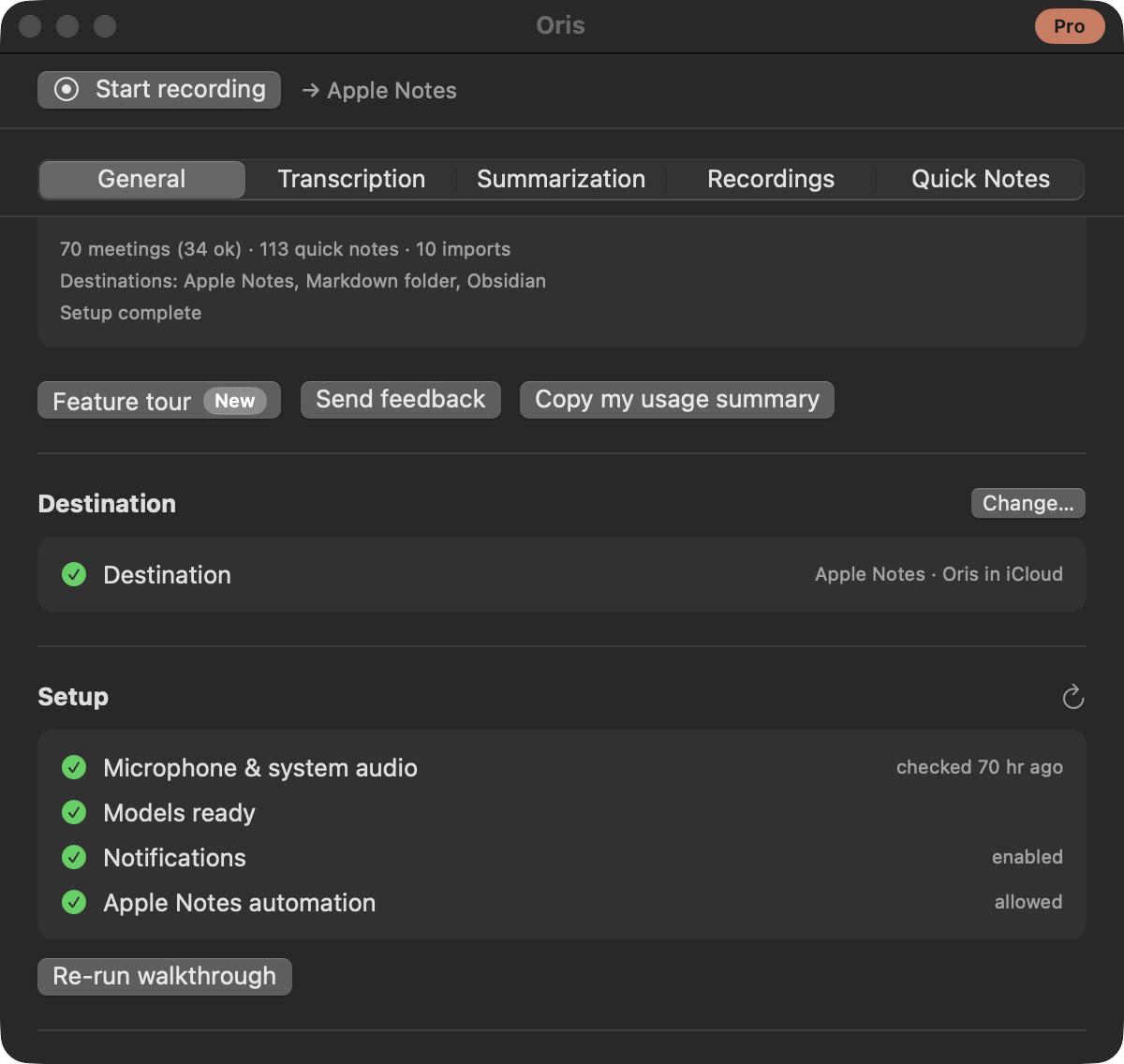Viewport: 1124px width, 1064px height.
Task: Click the '70 meetings (34 ok)' stats line
Action: pyautogui.click(x=286, y=249)
